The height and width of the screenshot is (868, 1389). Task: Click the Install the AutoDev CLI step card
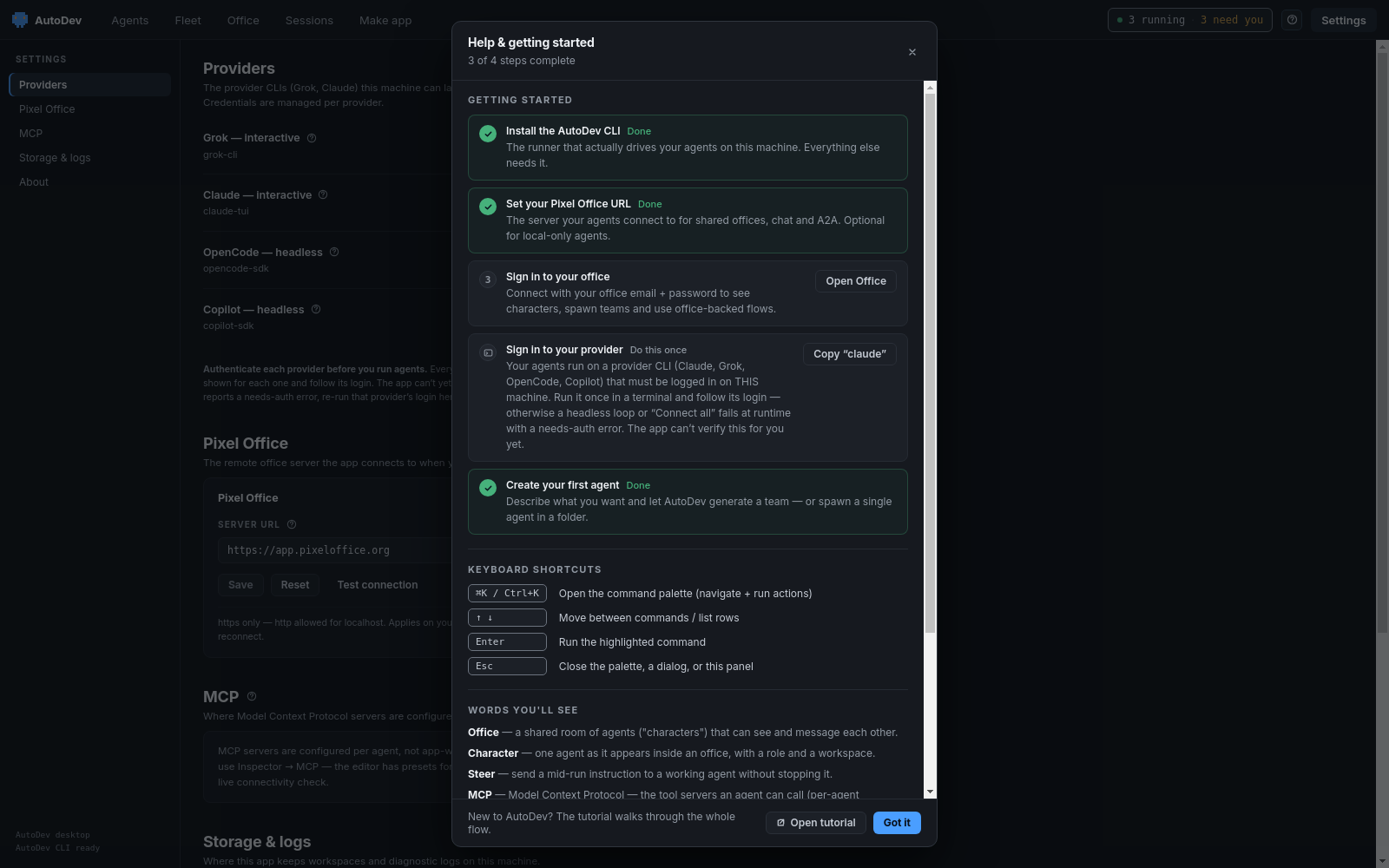pos(688,148)
